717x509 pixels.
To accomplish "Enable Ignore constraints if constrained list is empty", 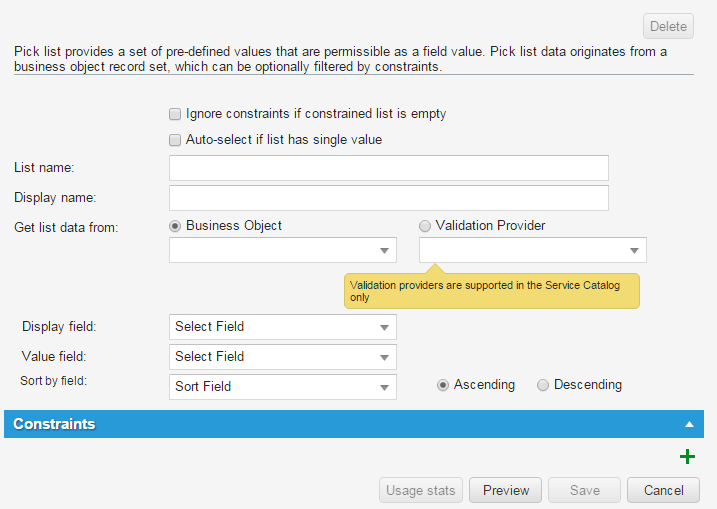I will 176,114.
